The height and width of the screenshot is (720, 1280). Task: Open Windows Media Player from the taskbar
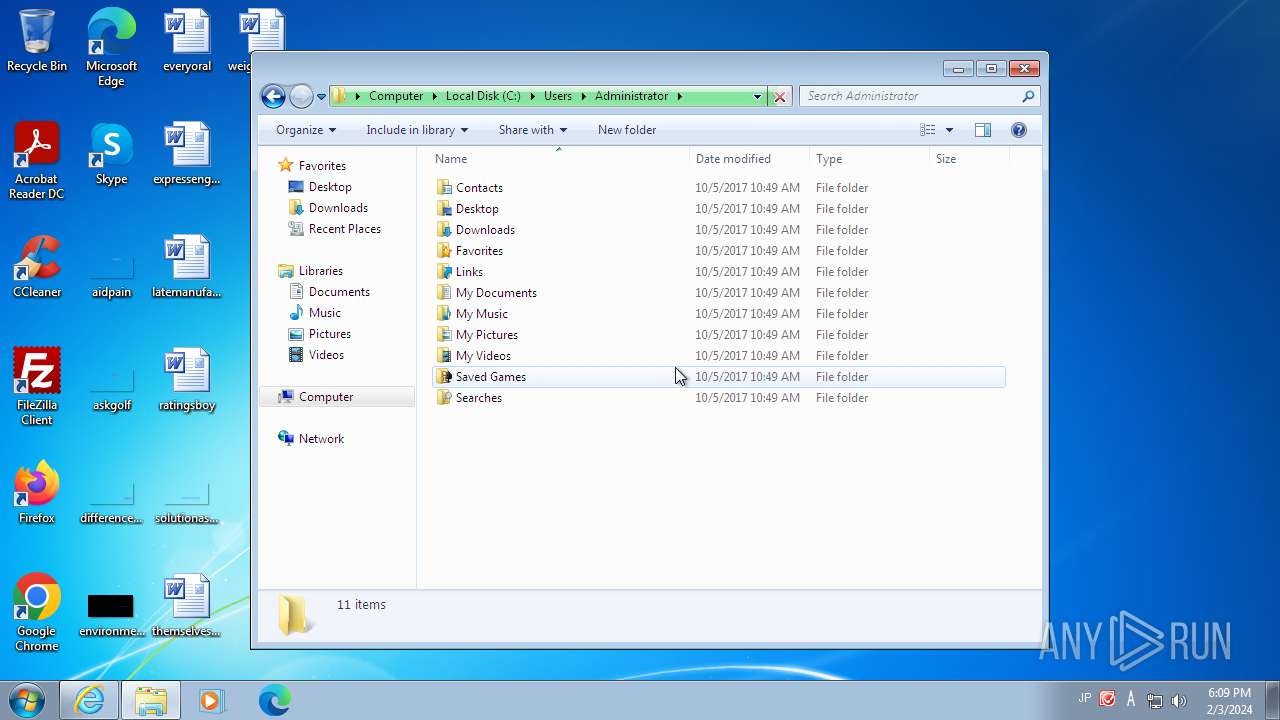pos(211,701)
